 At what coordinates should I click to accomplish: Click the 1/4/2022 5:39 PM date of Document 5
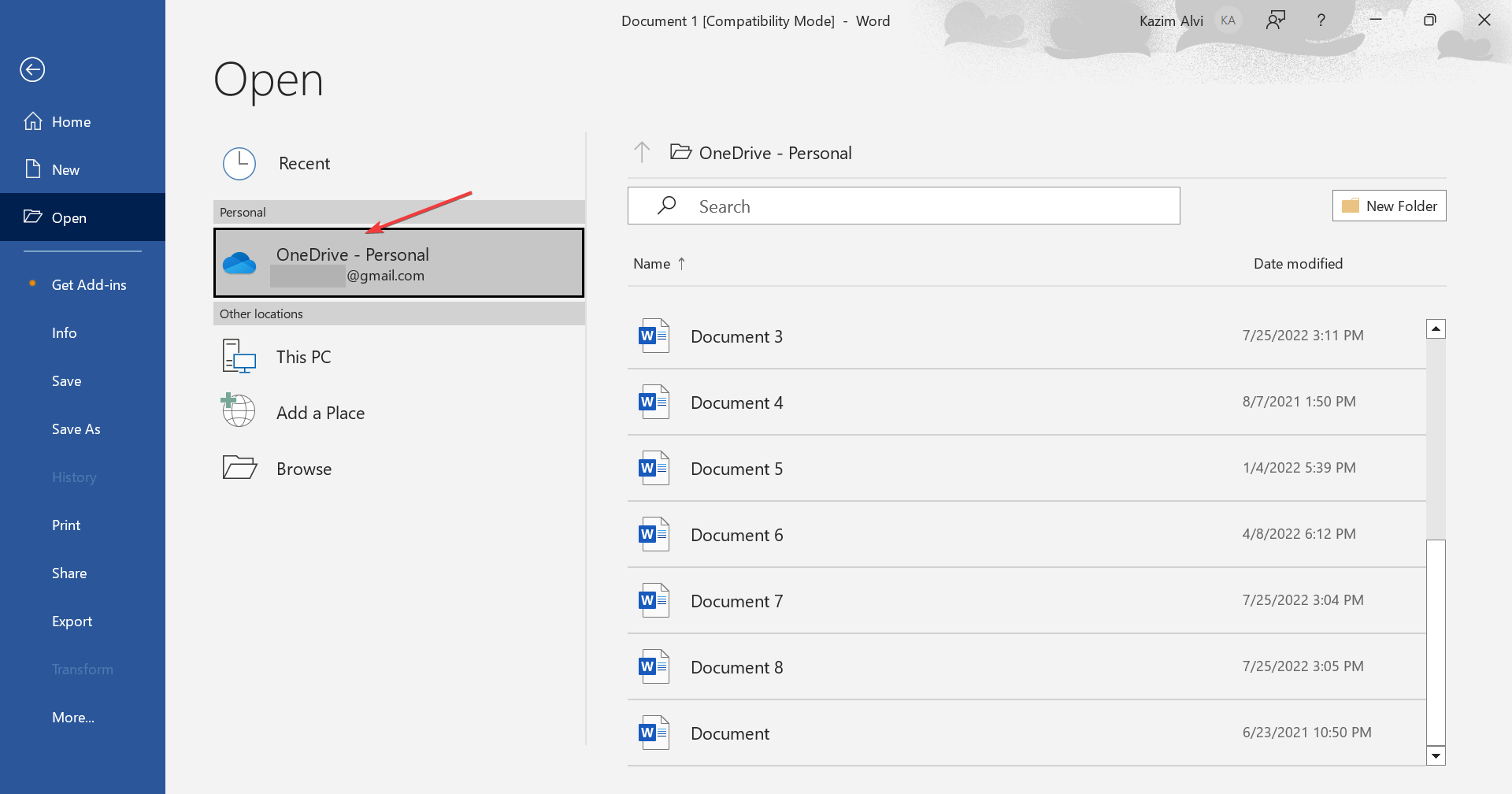click(1299, 468)
